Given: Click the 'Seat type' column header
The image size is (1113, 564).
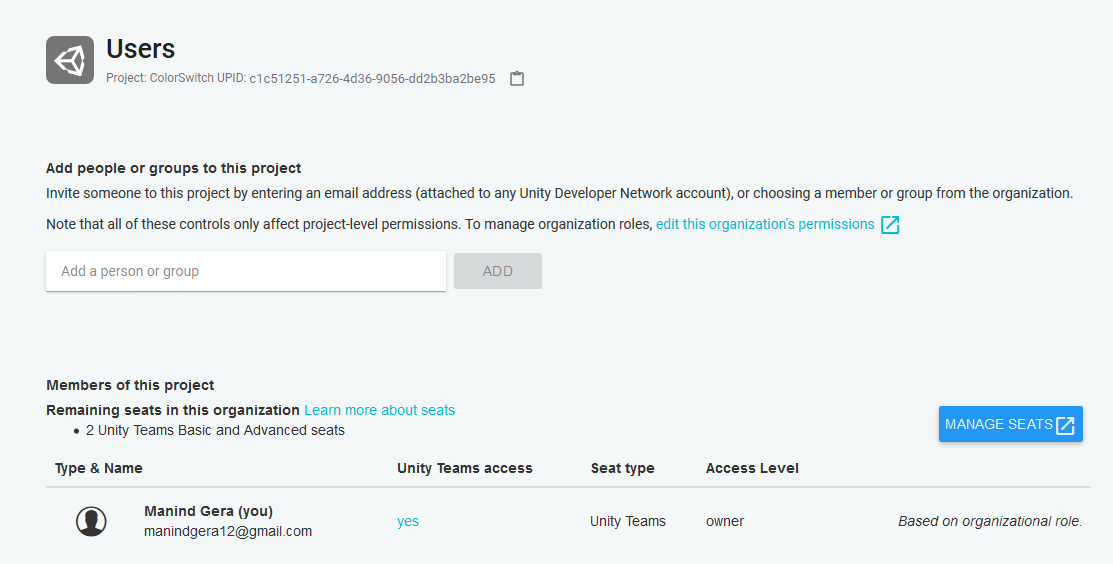Looking at the screenshot, I should [623, 468].
